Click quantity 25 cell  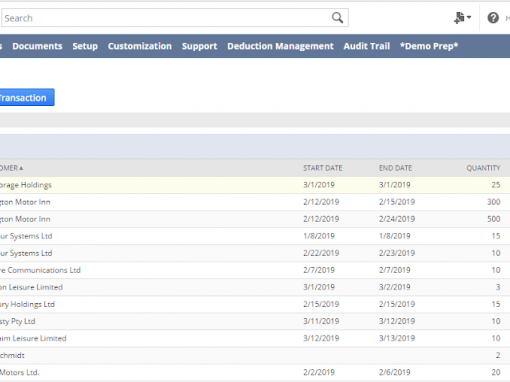pos(496,185)
